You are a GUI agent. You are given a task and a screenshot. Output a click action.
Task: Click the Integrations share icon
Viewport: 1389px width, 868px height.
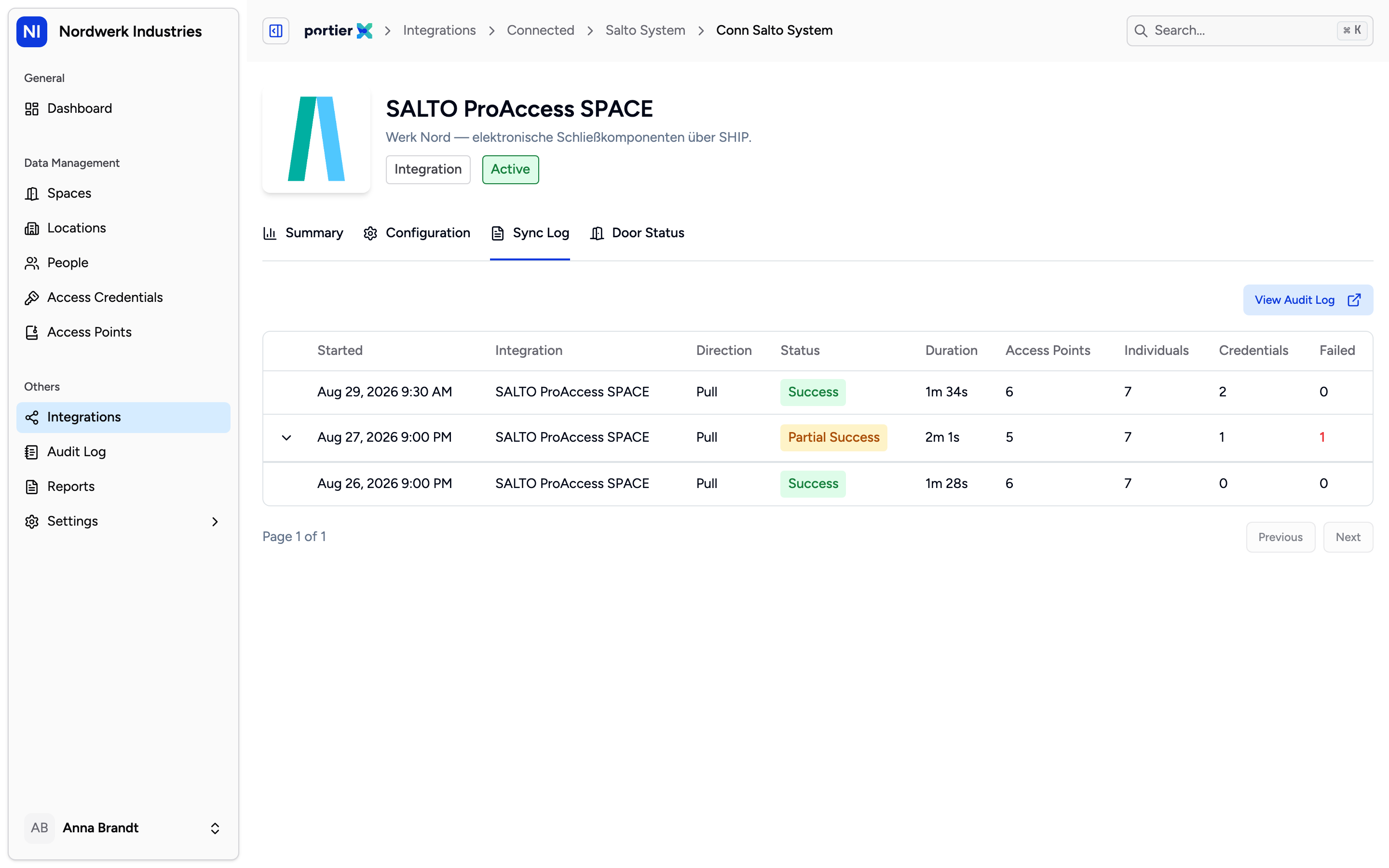[x=31, y=417]
